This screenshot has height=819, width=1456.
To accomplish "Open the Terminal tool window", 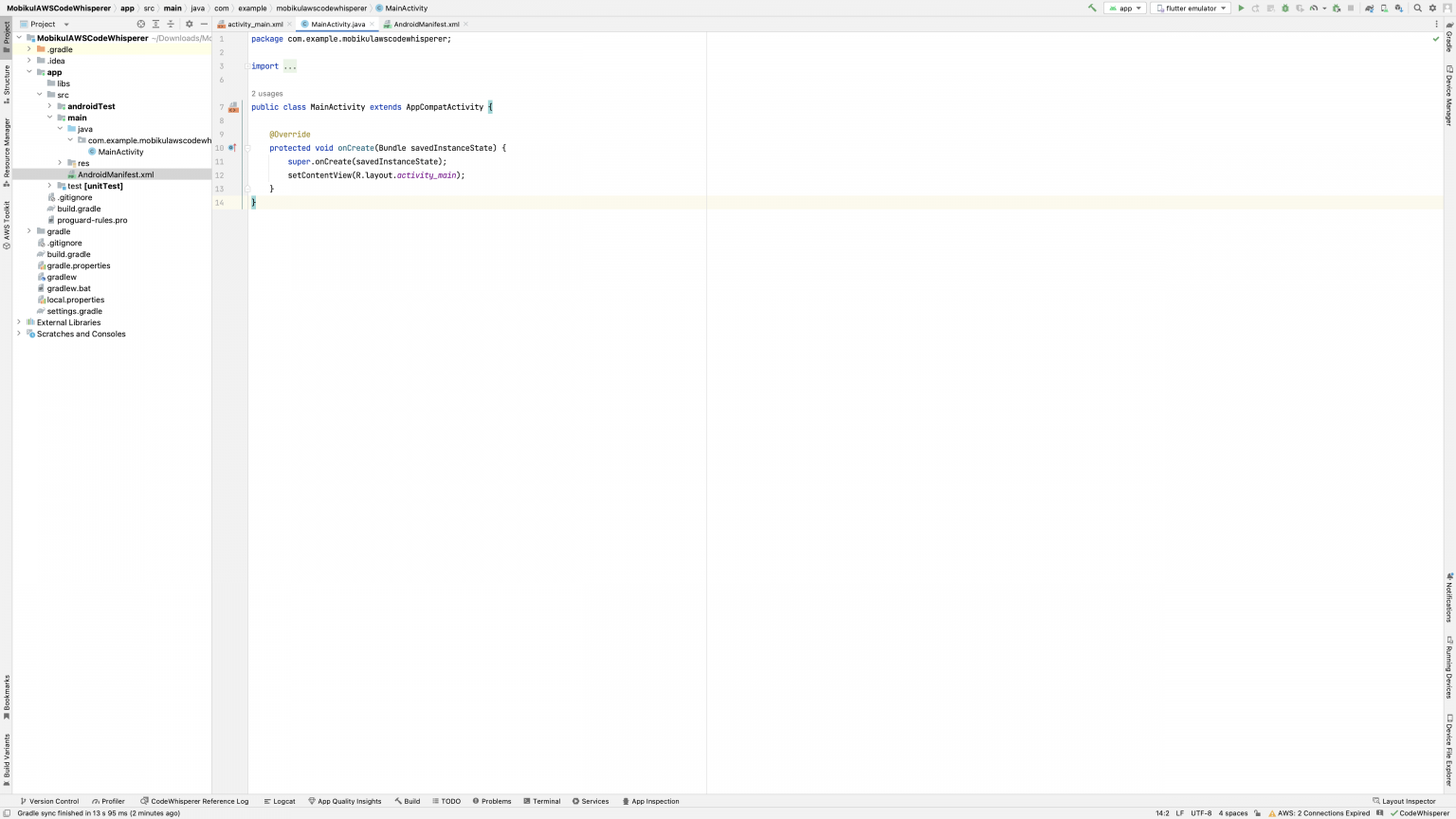I will 542,801.
